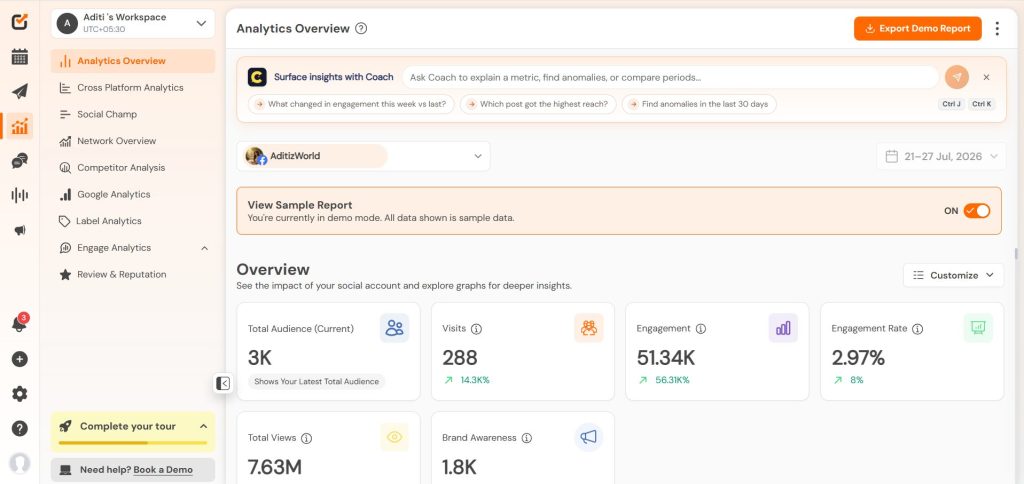Screen dimensions: 1024x484
Task: Open the Customize dropdown
Action: point(953,275)
